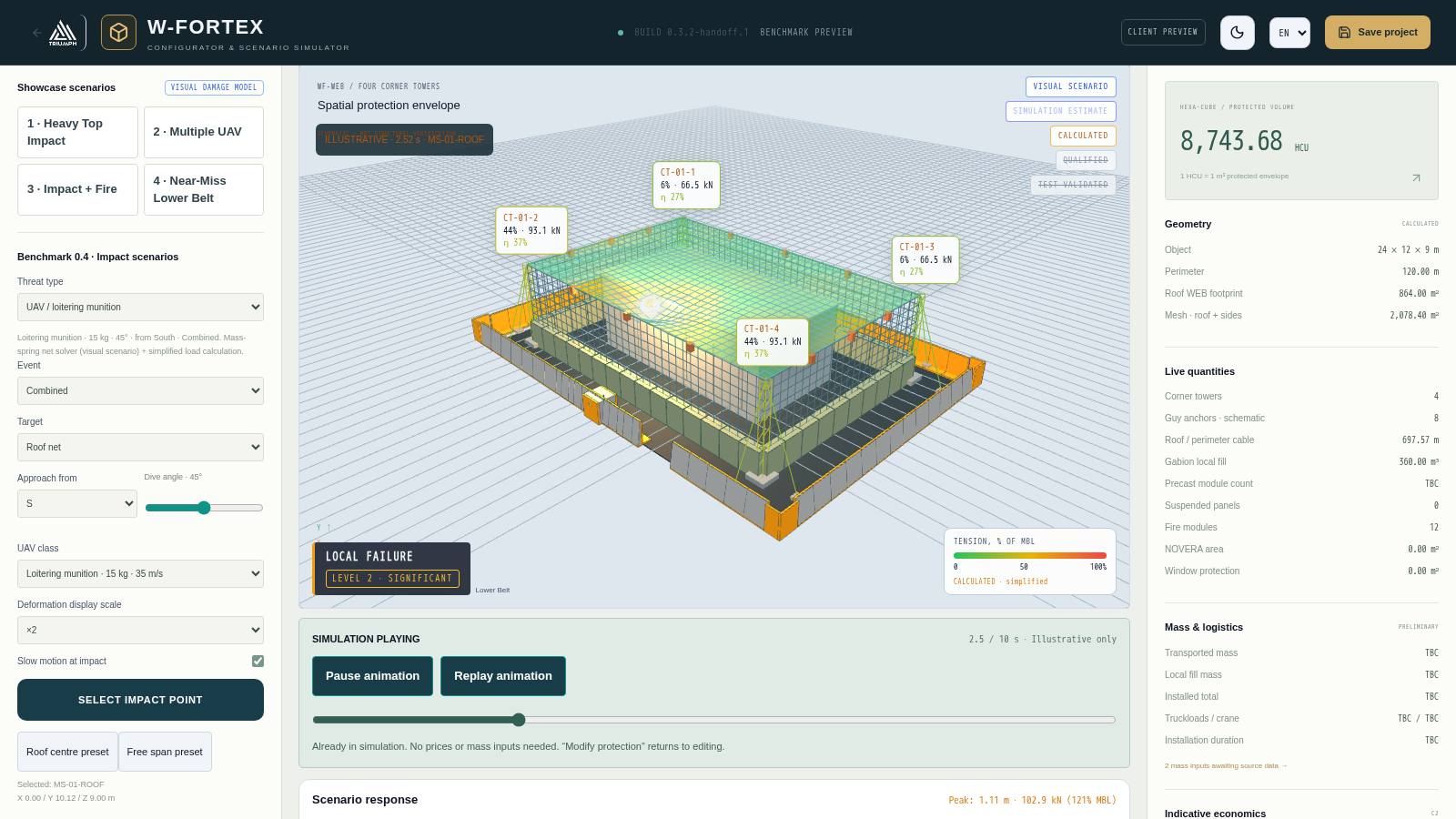Open the Approach from dropdown
Viewport: 1456px width, 819px height.
[x=77, y=503]
